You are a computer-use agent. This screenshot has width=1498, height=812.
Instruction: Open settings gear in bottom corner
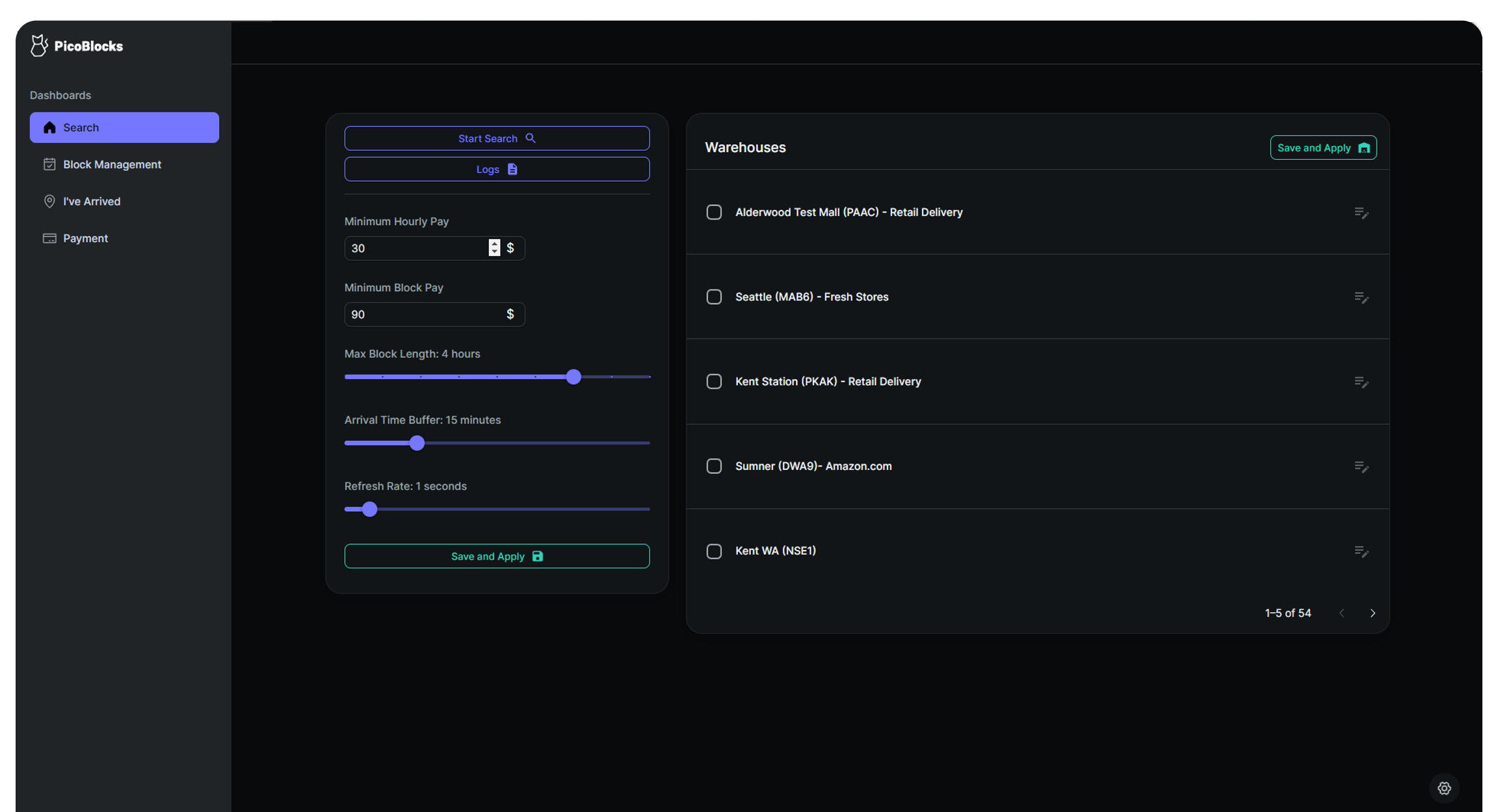pyautogui.click(x=1444, y=788)
